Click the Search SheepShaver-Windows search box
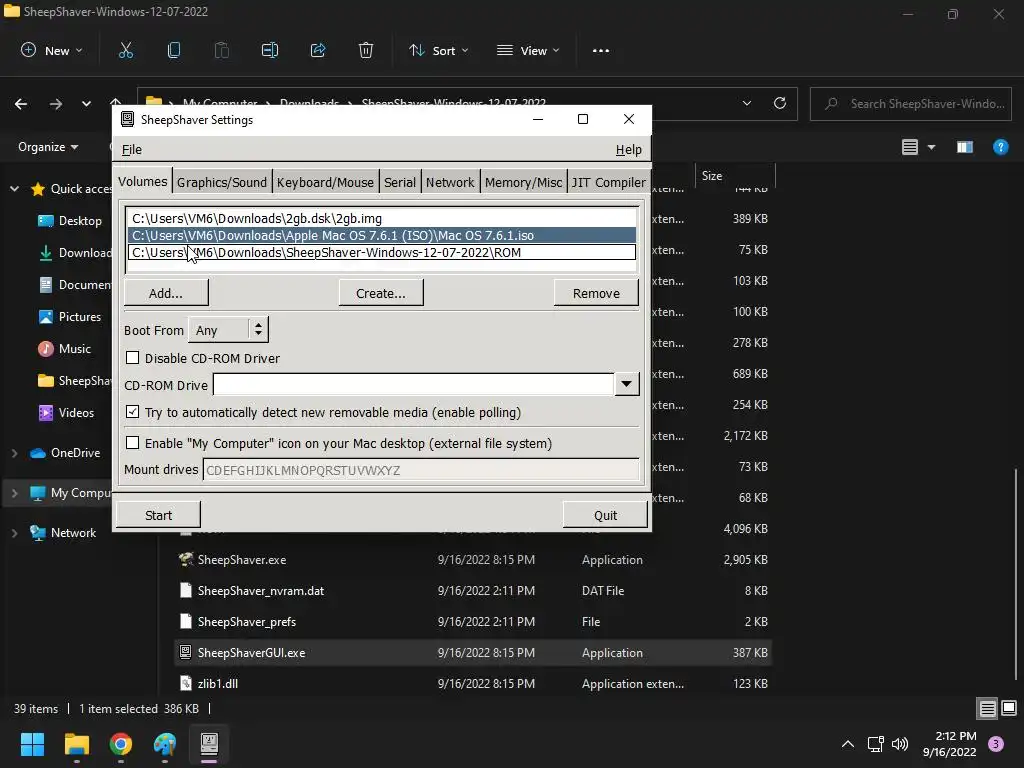This screenshot has width=1024, height=768. [x=911, y=104]
